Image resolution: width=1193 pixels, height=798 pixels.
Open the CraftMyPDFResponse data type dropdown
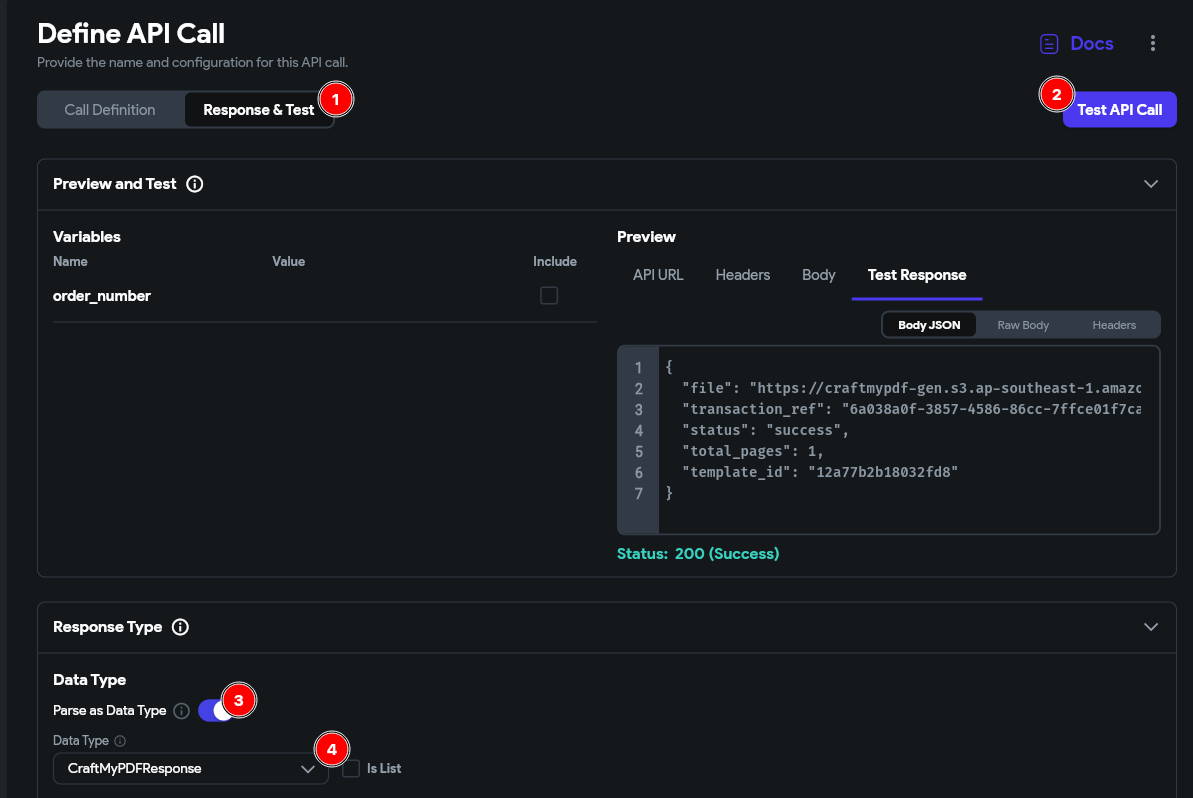[190, 769]
